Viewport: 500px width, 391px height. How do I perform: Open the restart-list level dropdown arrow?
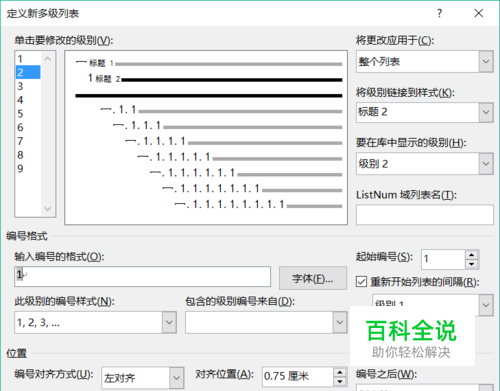[x=486, y=305]
